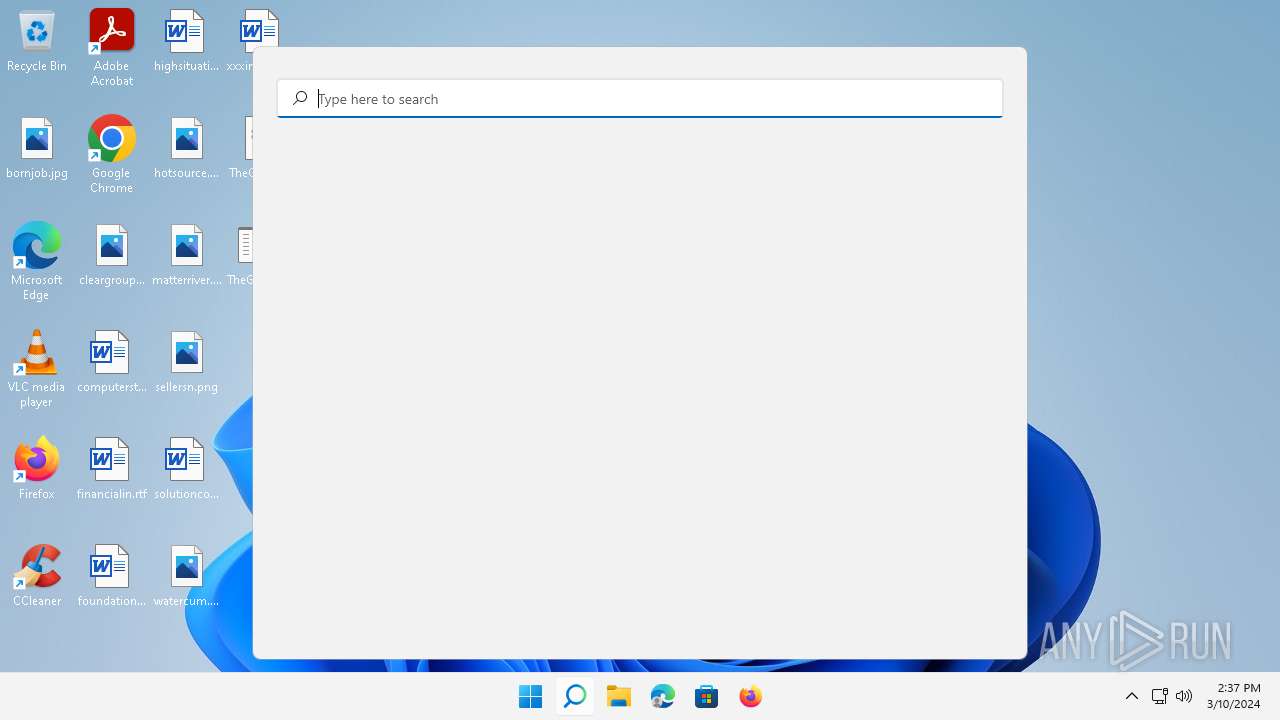This screenshot has width=1280, height=720.
Task: Click the magnifier icon in the search box
Action: (300, 98)
